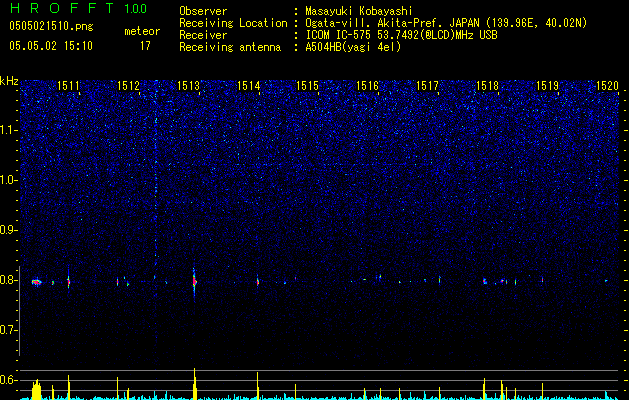Select the Ogata-vill. Akita-Pref. JAPAN location text

point(446,24)
